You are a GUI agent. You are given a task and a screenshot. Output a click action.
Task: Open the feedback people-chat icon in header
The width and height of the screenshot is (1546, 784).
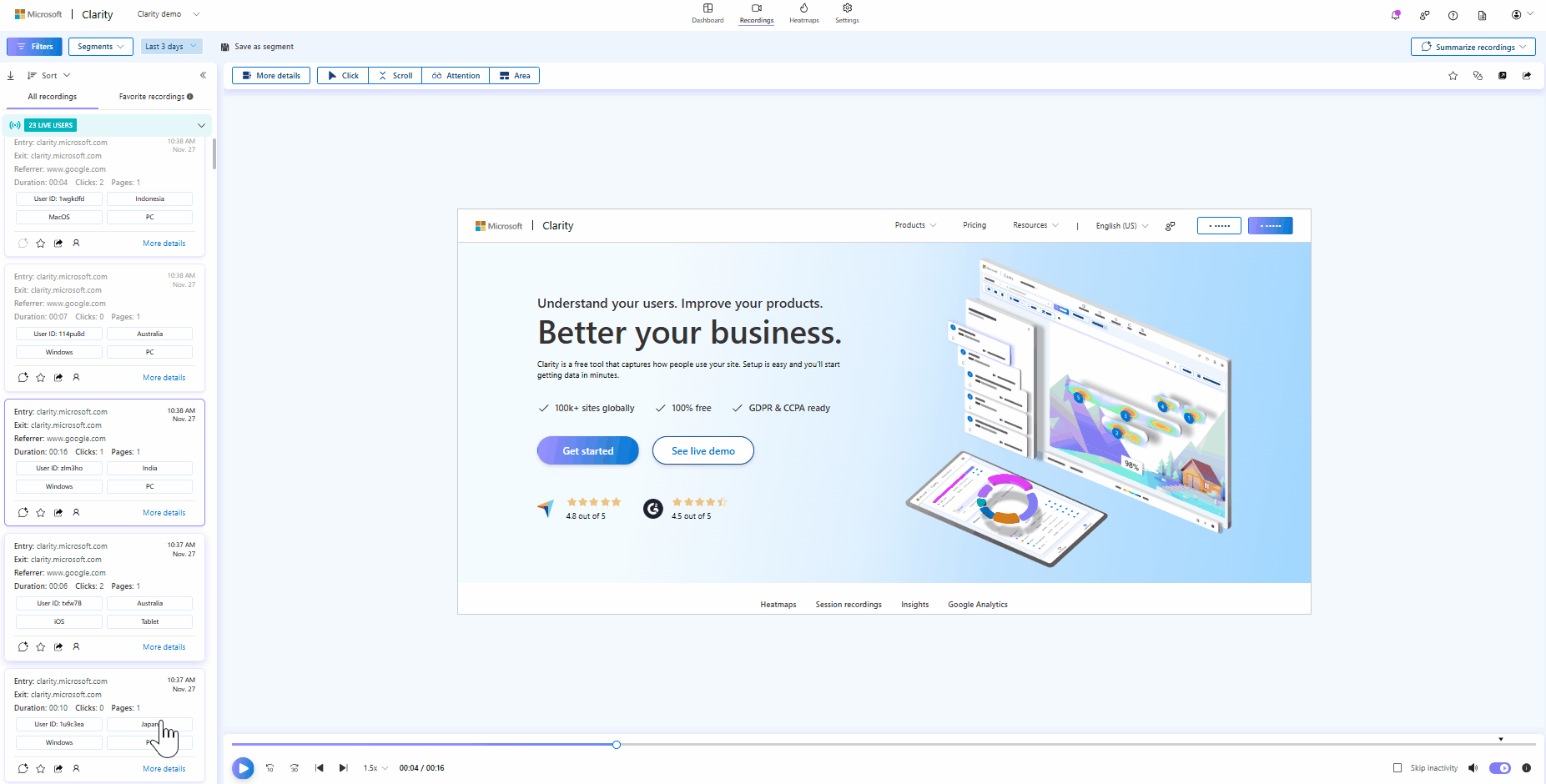coord(1424,15)
